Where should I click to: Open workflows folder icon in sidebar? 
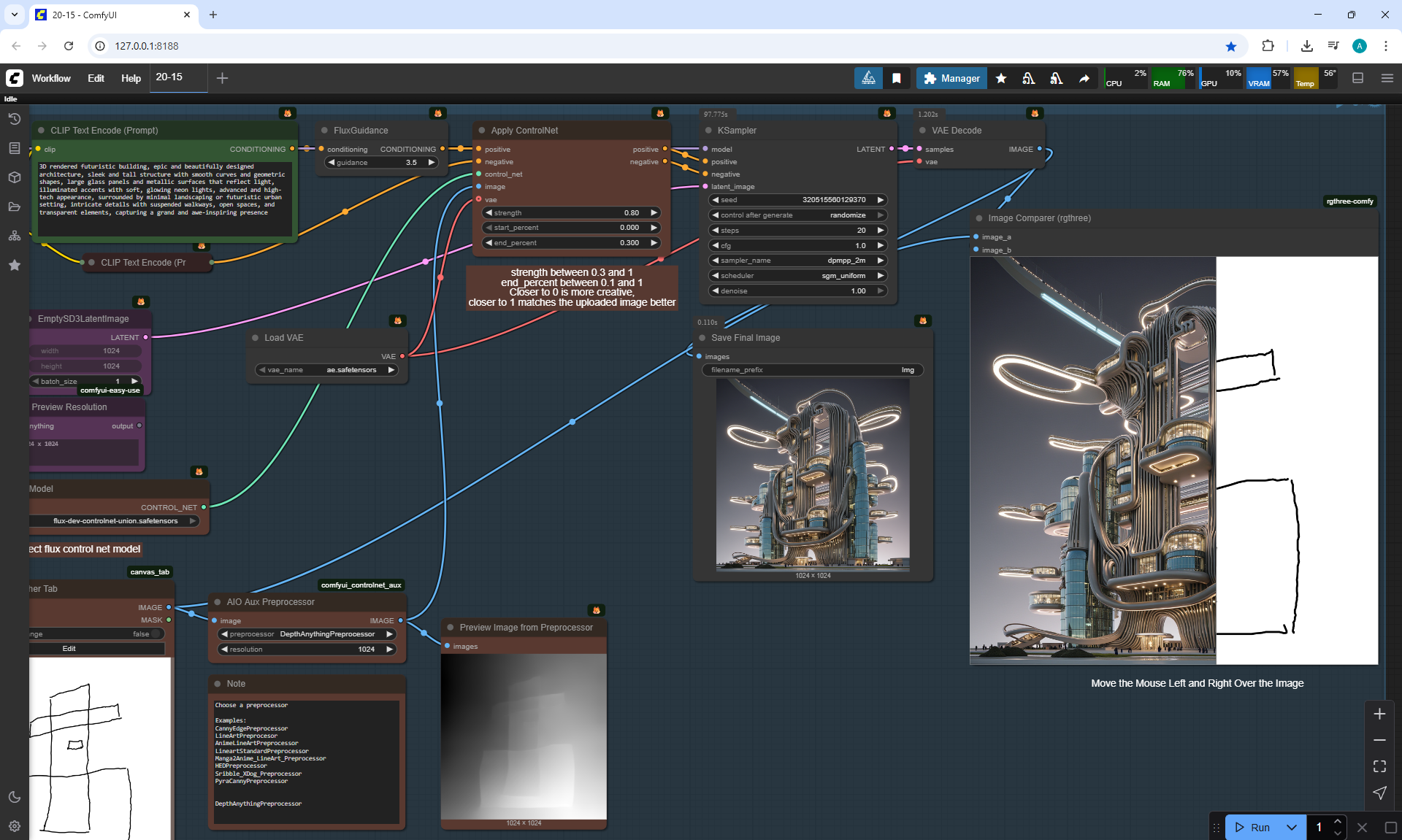click(14, 207)
